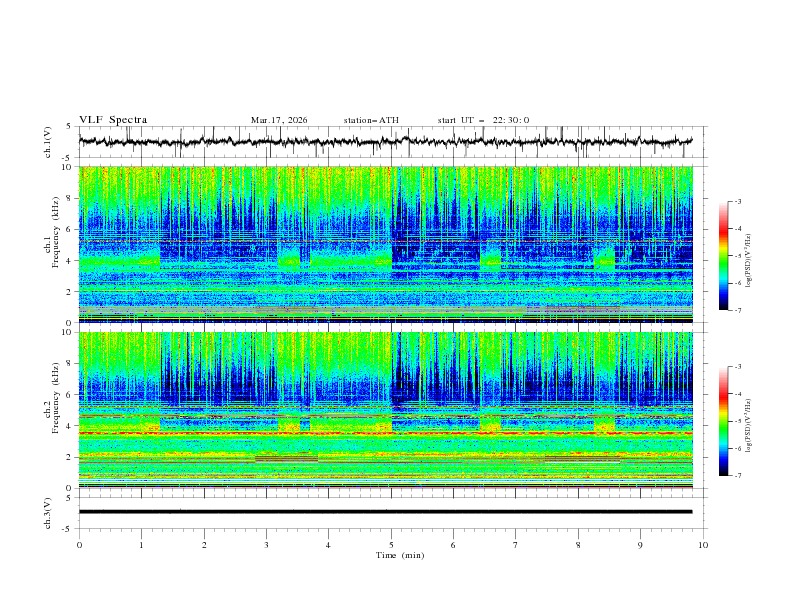Click the "VLF Spectra" title text
The height and width of the screenshot is (612, 792).
(x=113, y=120)
